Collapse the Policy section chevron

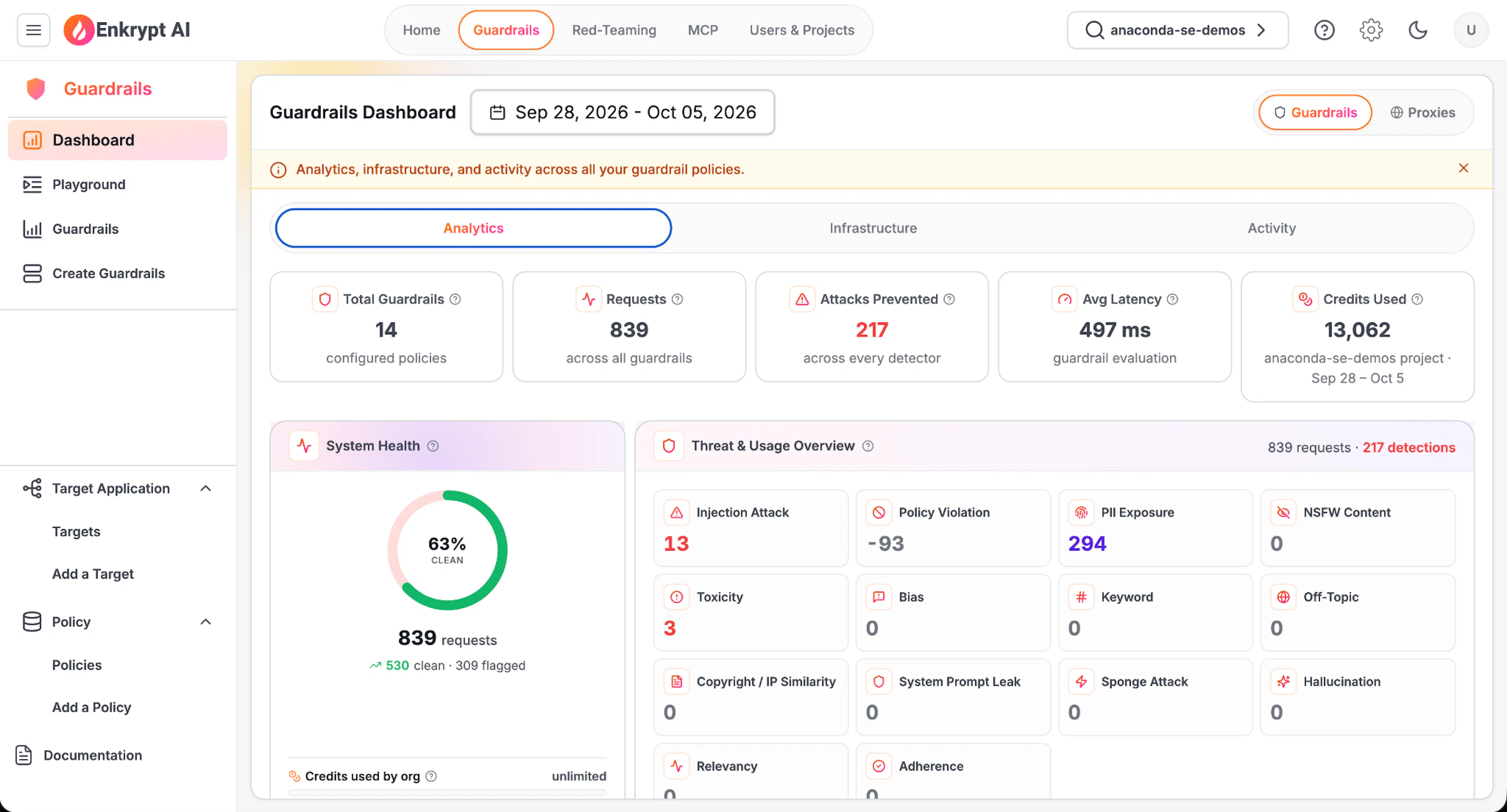tap(205, 622)
